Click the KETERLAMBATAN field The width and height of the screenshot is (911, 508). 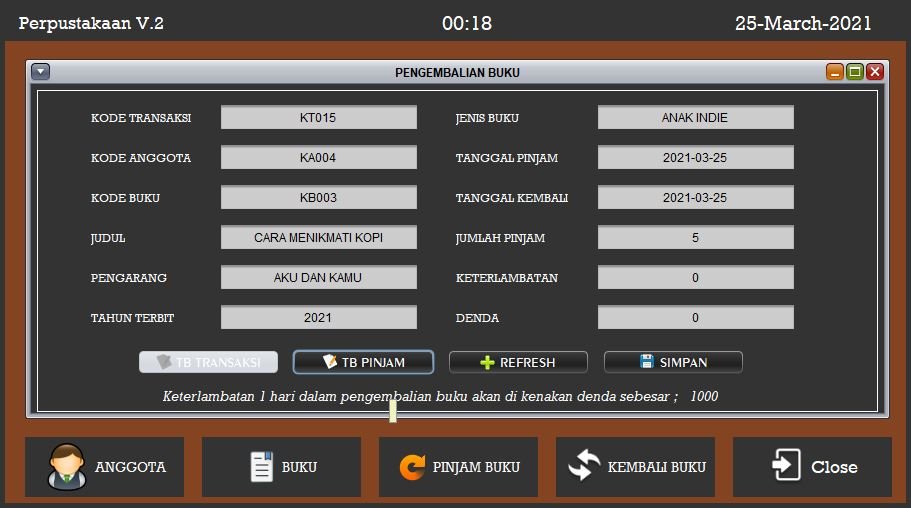point(695,278)
